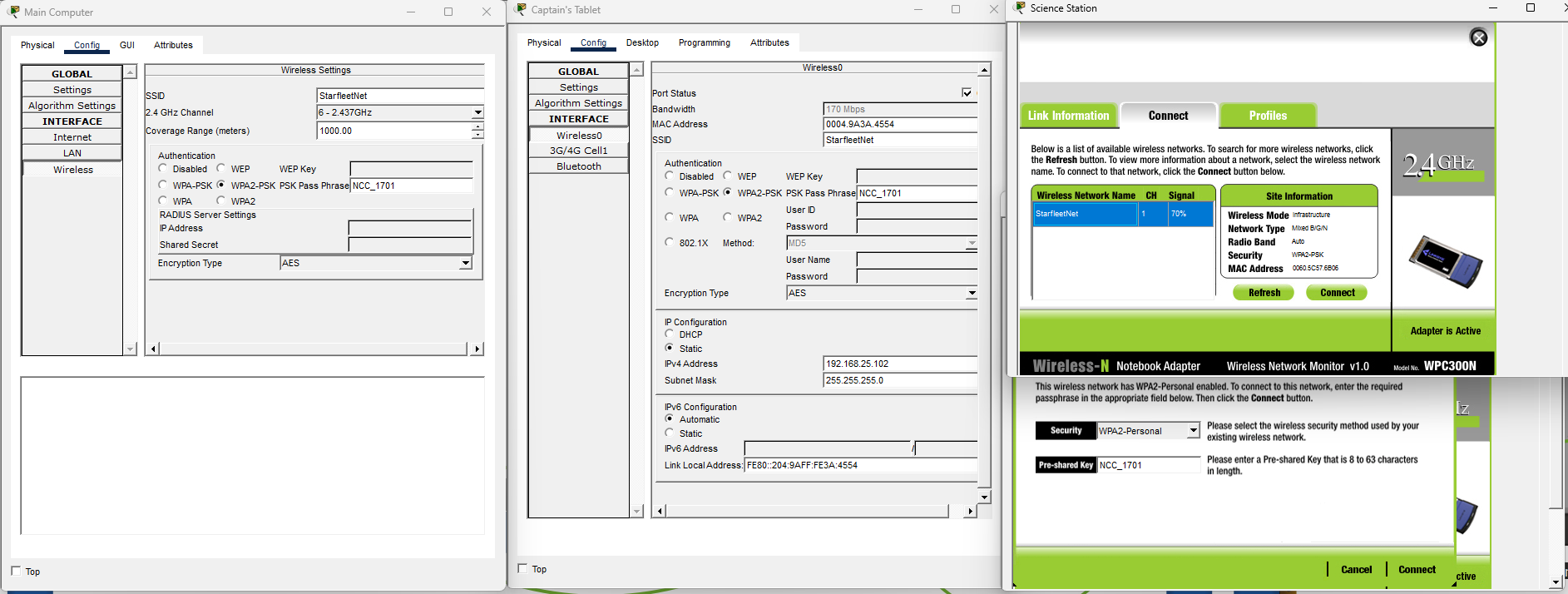Select WPA-PSK radio on Main Computer
Image resolution: width=1568 pixels, height=594 pixels.
coord(163,185)
